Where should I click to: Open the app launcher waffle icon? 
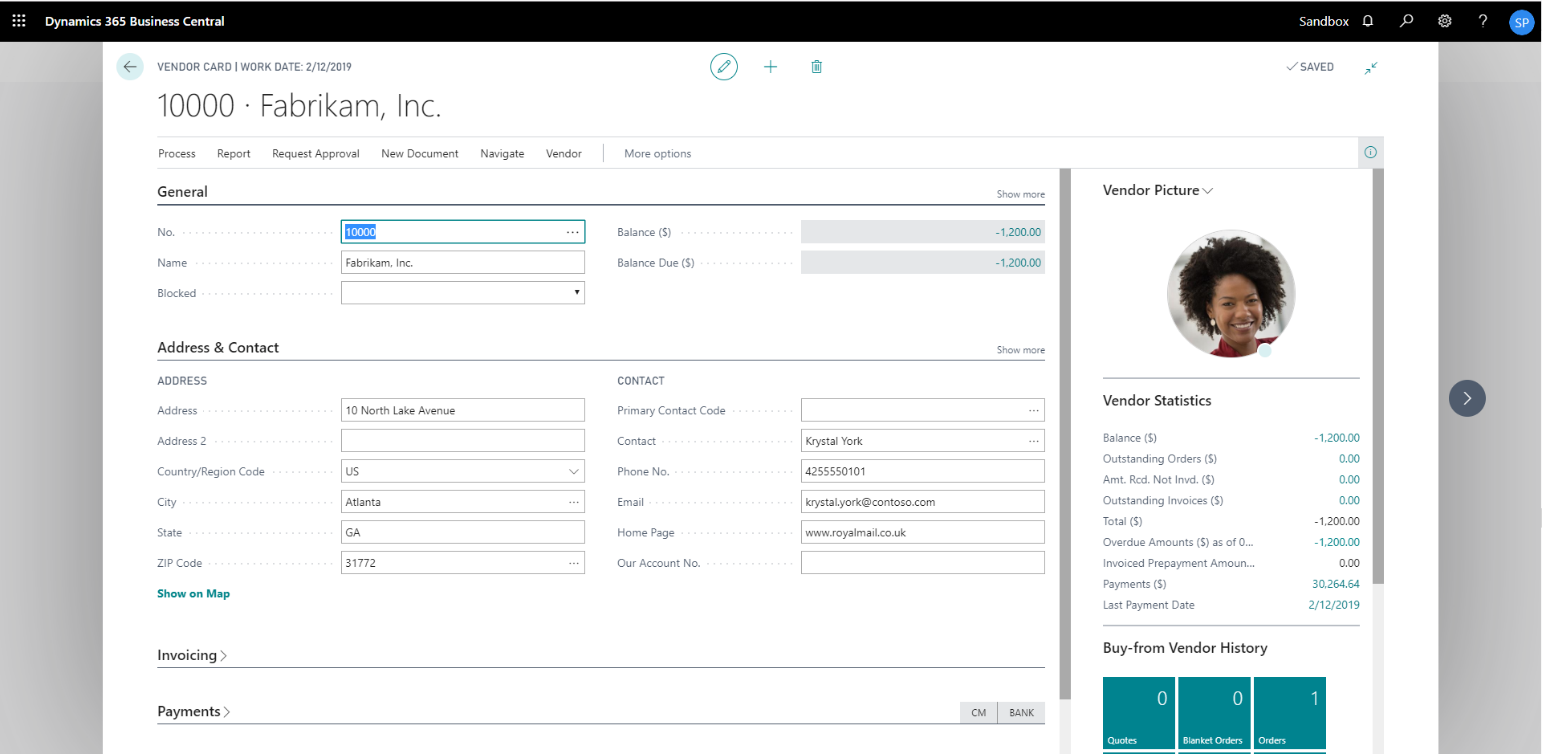coord(19,21)
